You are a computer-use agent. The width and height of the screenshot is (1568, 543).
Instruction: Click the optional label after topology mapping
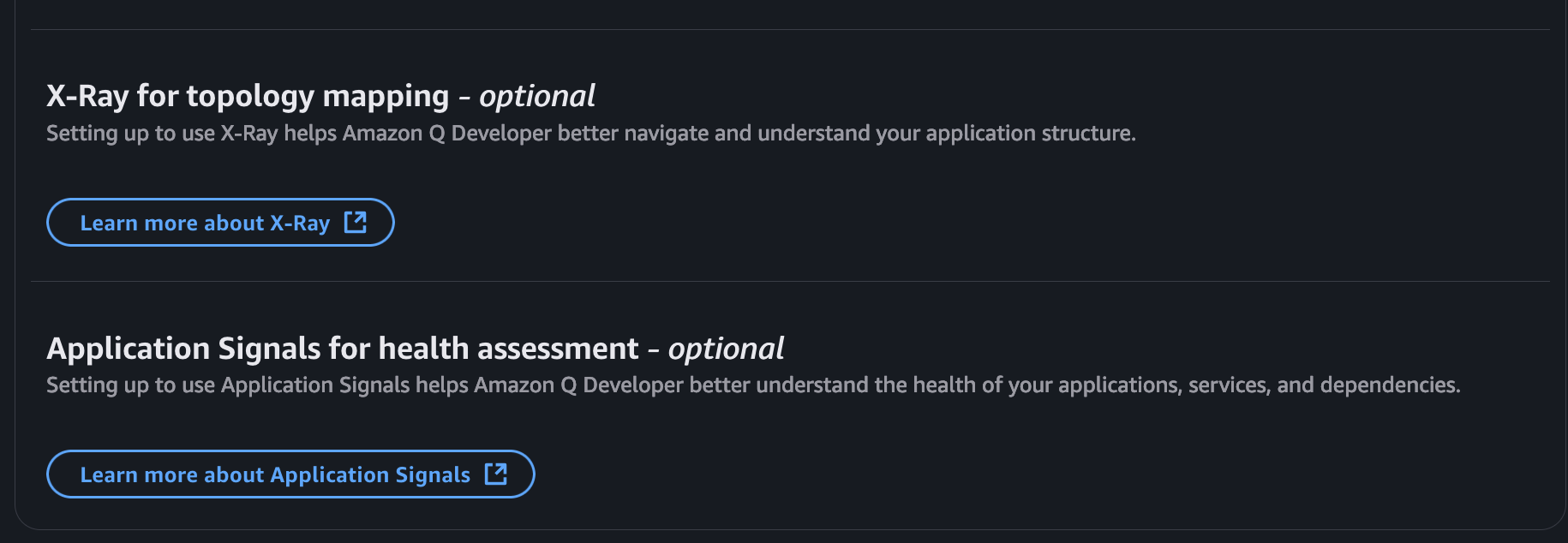click(x=537, y=96)
